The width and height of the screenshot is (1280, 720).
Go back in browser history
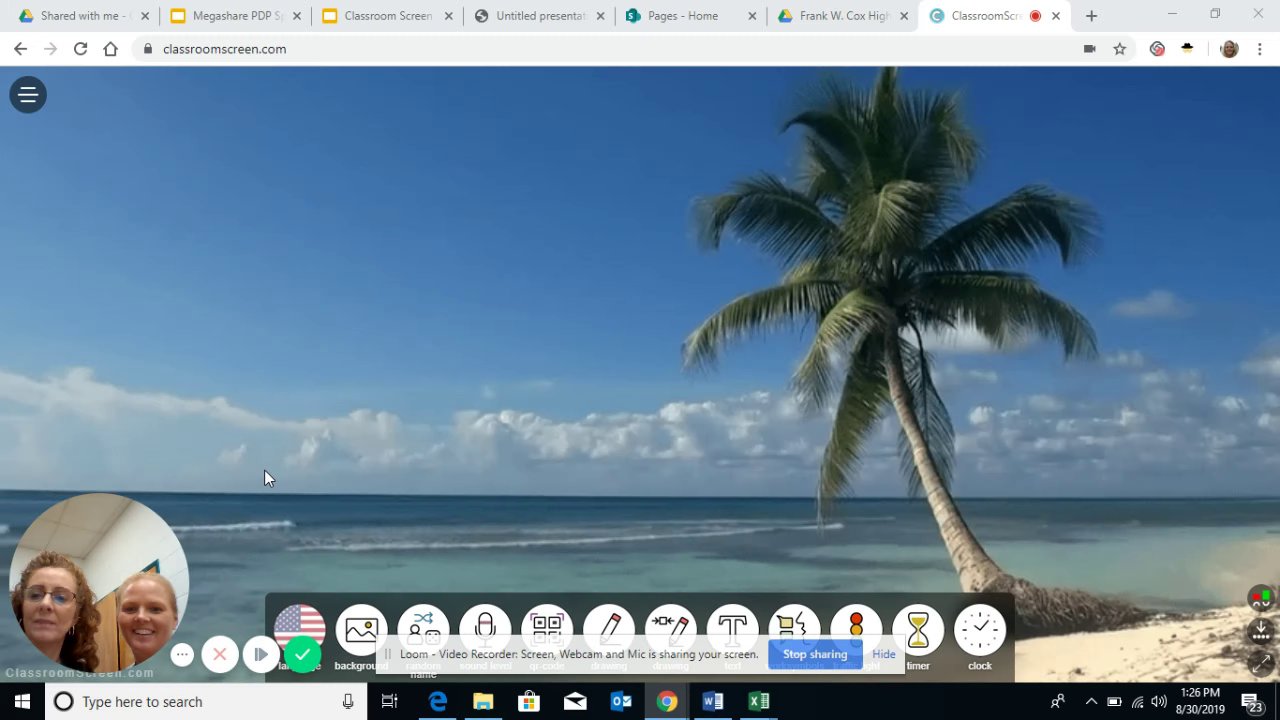coord(20,49)
